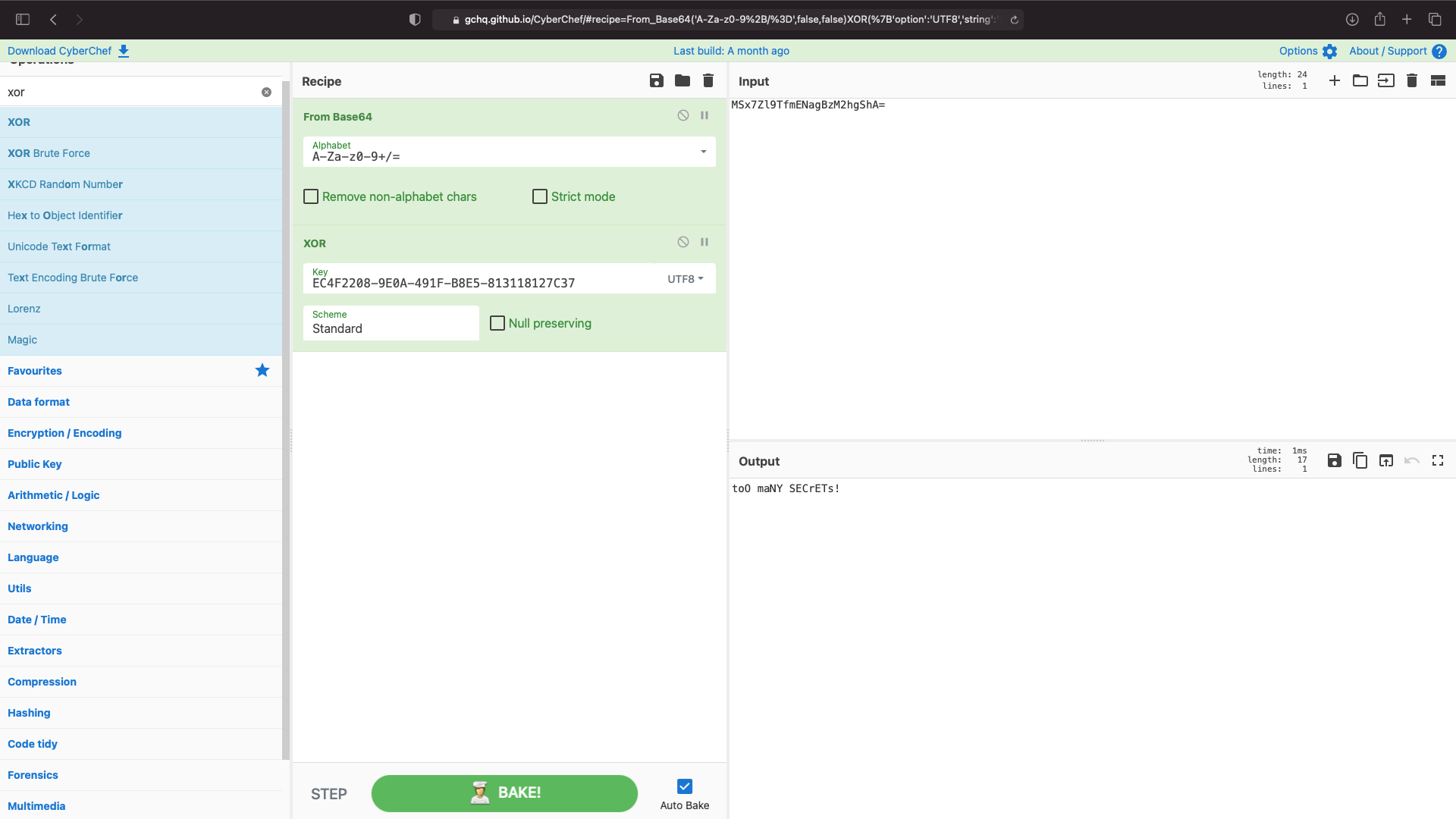Click the Load recipe folder icon
Screen dimensions: 1456x819
[x=682, y=80]
